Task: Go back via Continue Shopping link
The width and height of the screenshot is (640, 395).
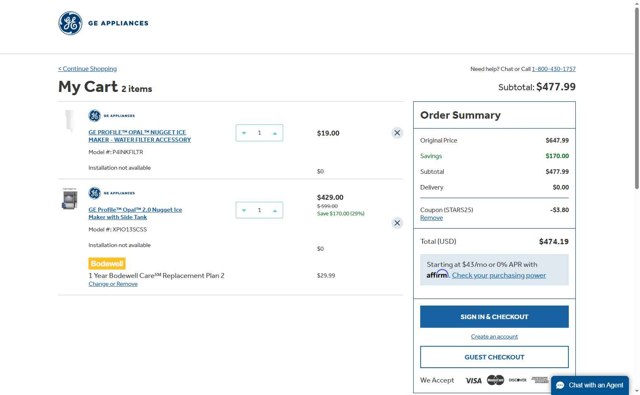Action: [87, 69]
